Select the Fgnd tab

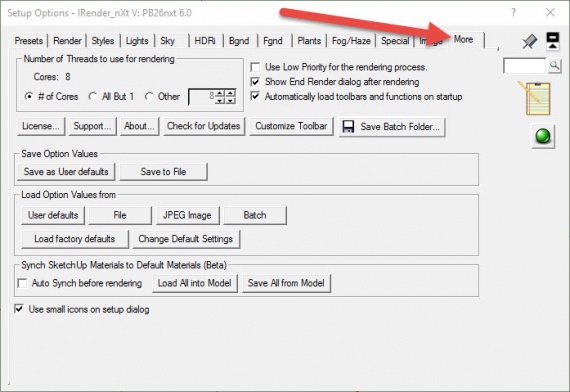(273, 41)
